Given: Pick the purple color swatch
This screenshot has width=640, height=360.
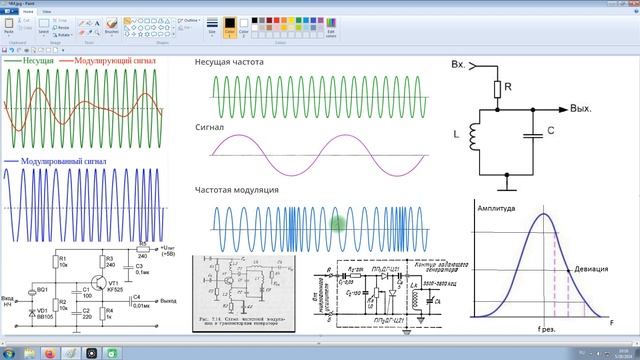Looking at the screenshot, I should point(321,20).
